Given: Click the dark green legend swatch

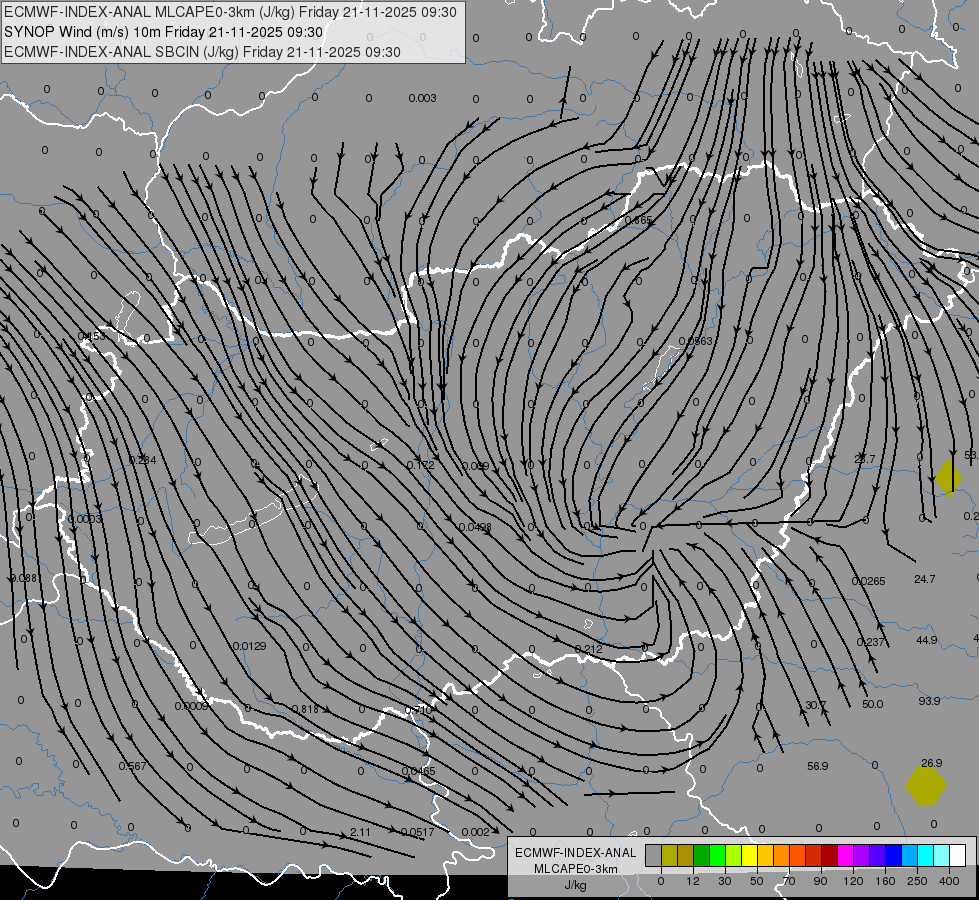Looking at the screenshot, I should [x=701, y=855].
